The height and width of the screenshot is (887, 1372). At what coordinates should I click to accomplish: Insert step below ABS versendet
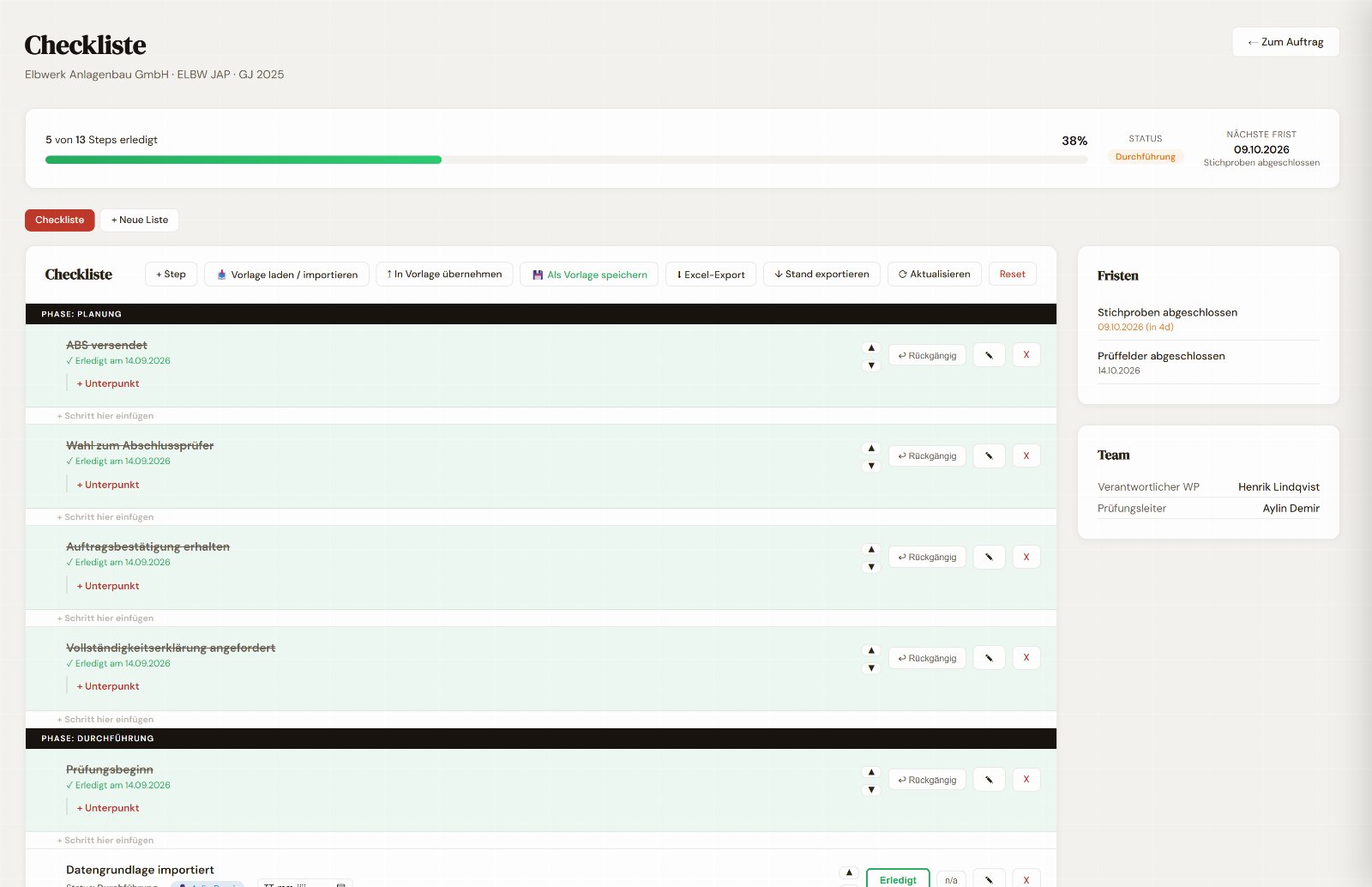click(x=105, y=416)
